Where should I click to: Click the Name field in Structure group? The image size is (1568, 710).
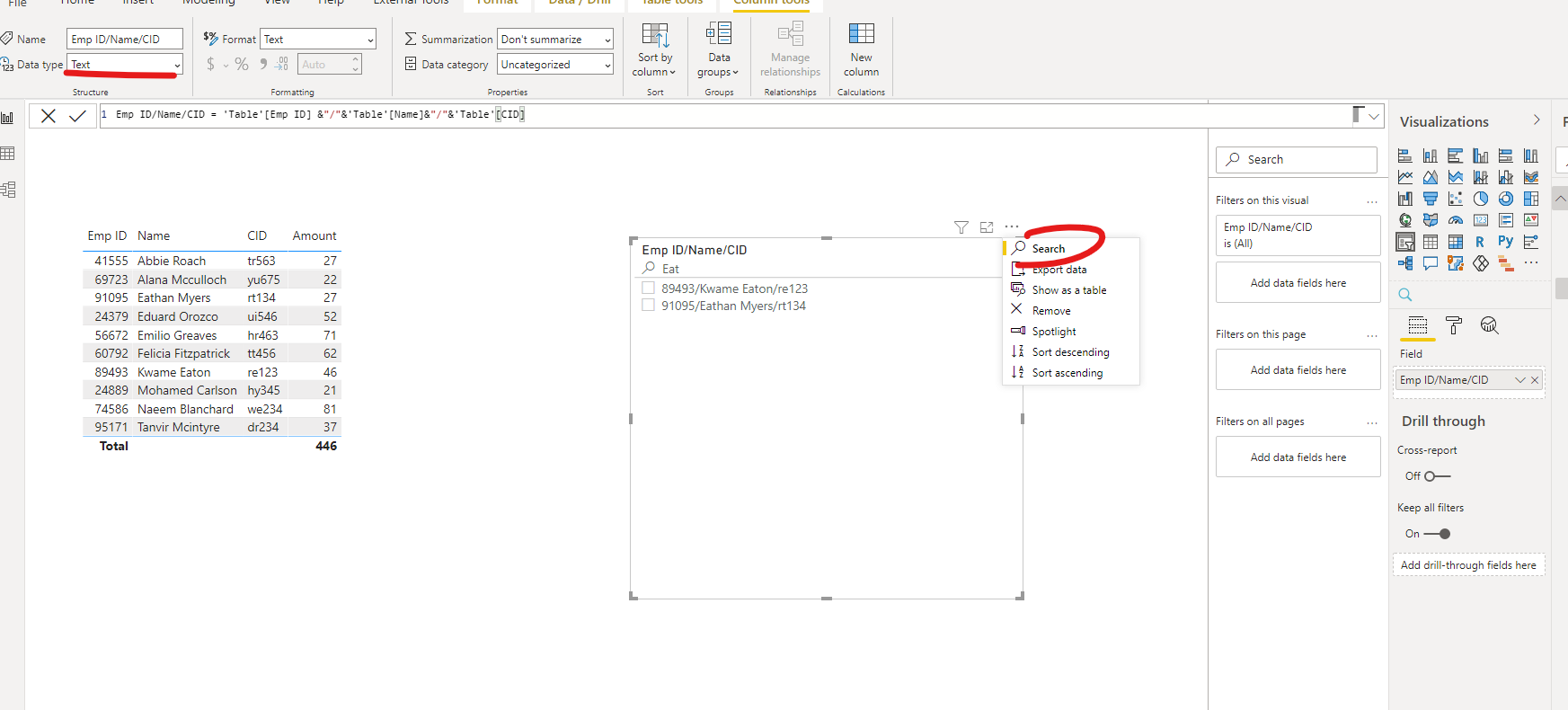[125, 40]
